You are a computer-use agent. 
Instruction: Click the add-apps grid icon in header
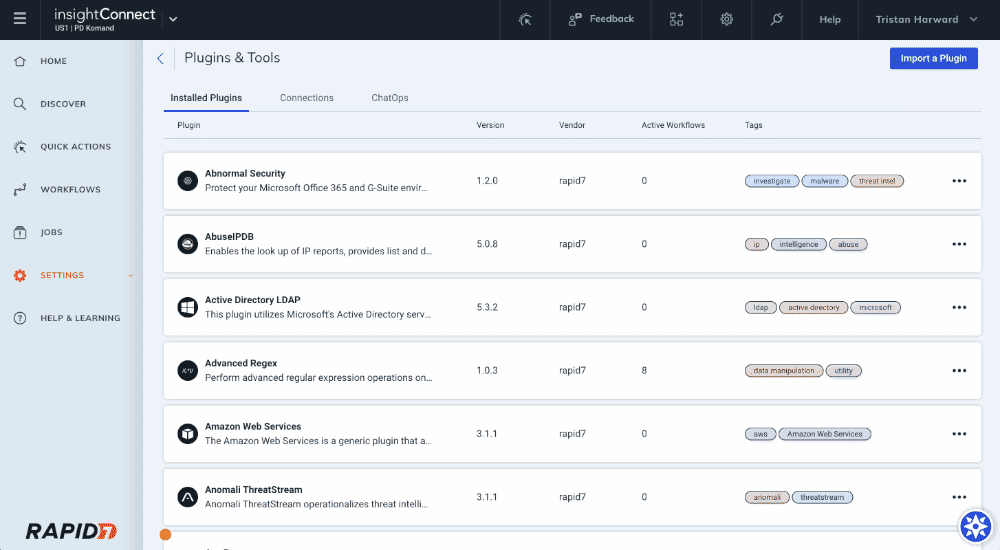click(676, 20)
